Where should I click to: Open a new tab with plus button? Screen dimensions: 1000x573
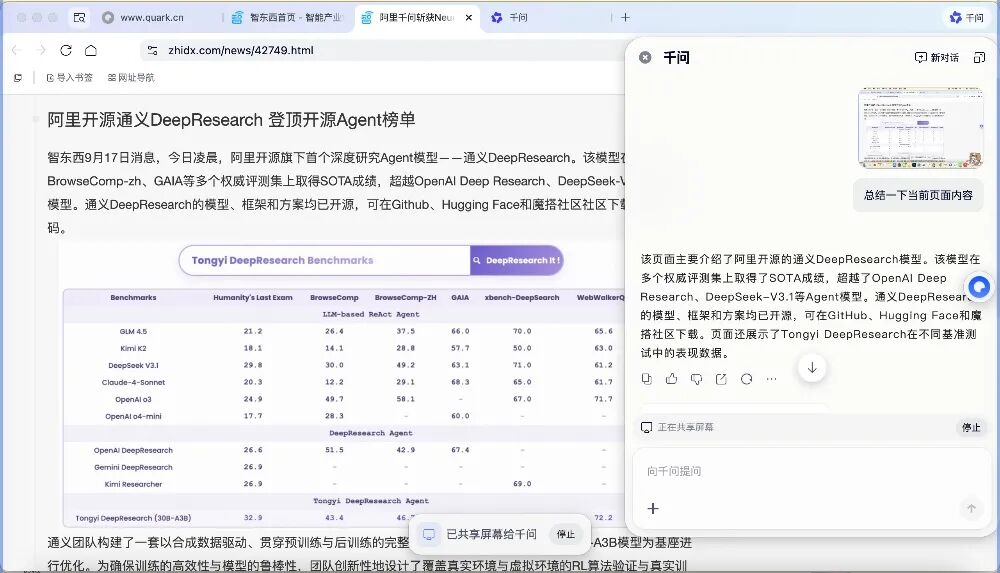[625, 18]
